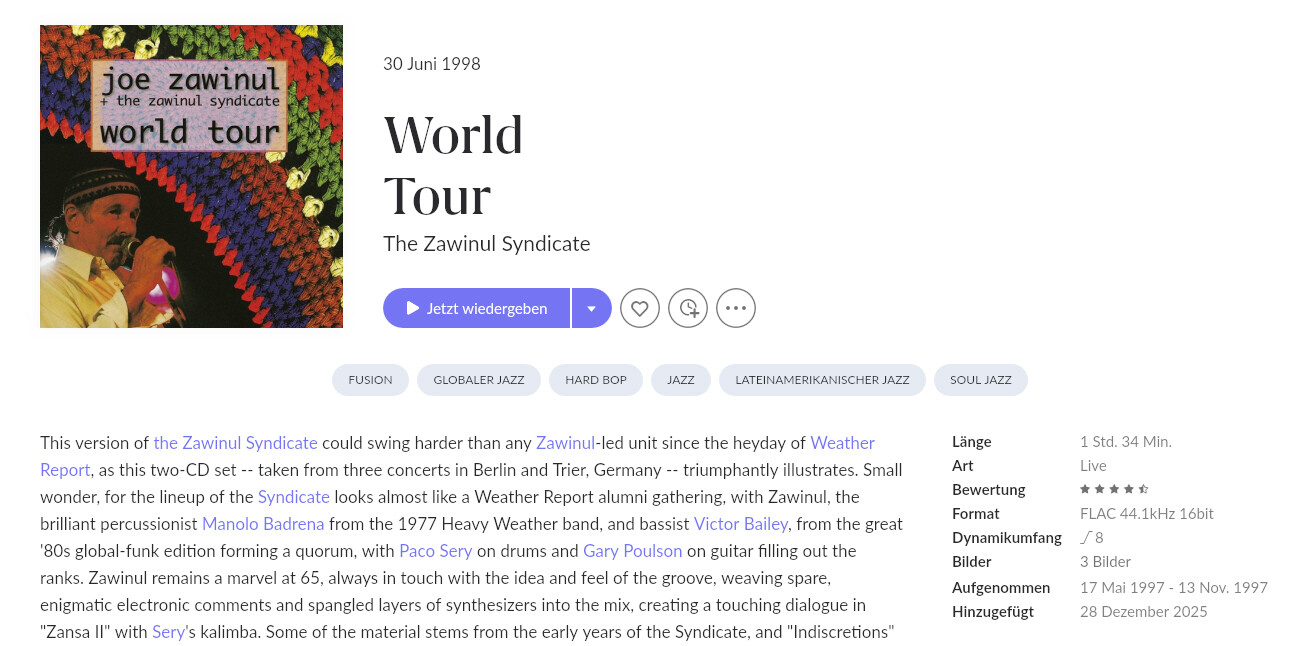Click the heart favorite icon
The height and width of the screenshot is (646, 1291).
coord(640,308)
